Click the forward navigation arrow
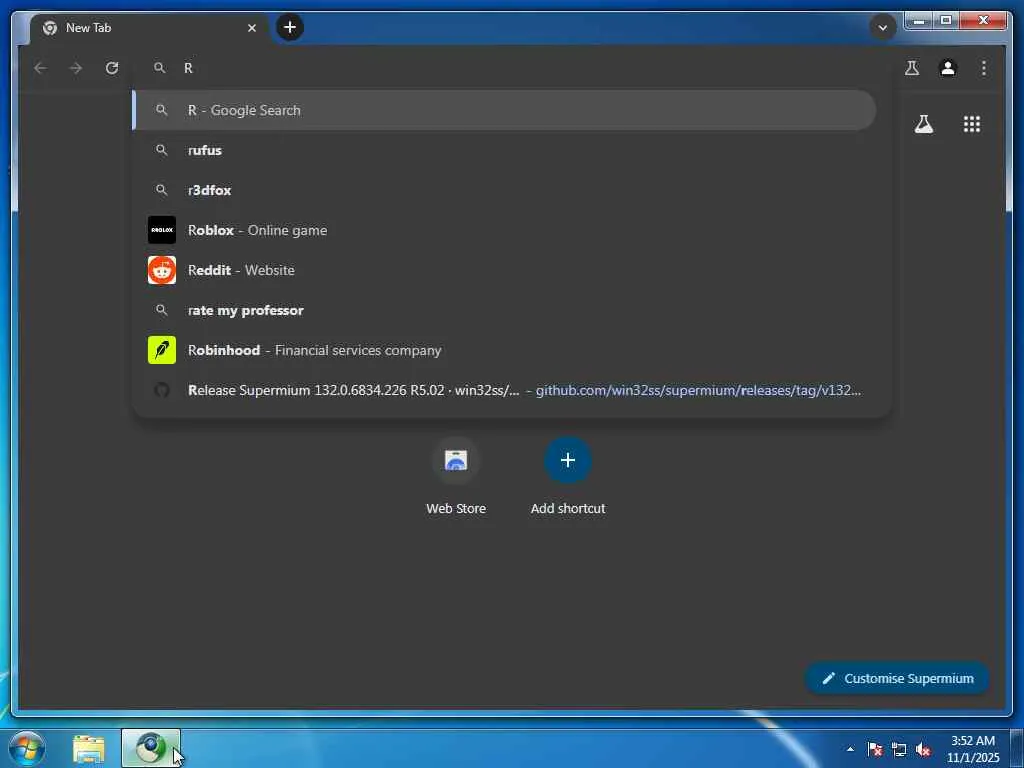1024x768 pixels. point(76,68)
